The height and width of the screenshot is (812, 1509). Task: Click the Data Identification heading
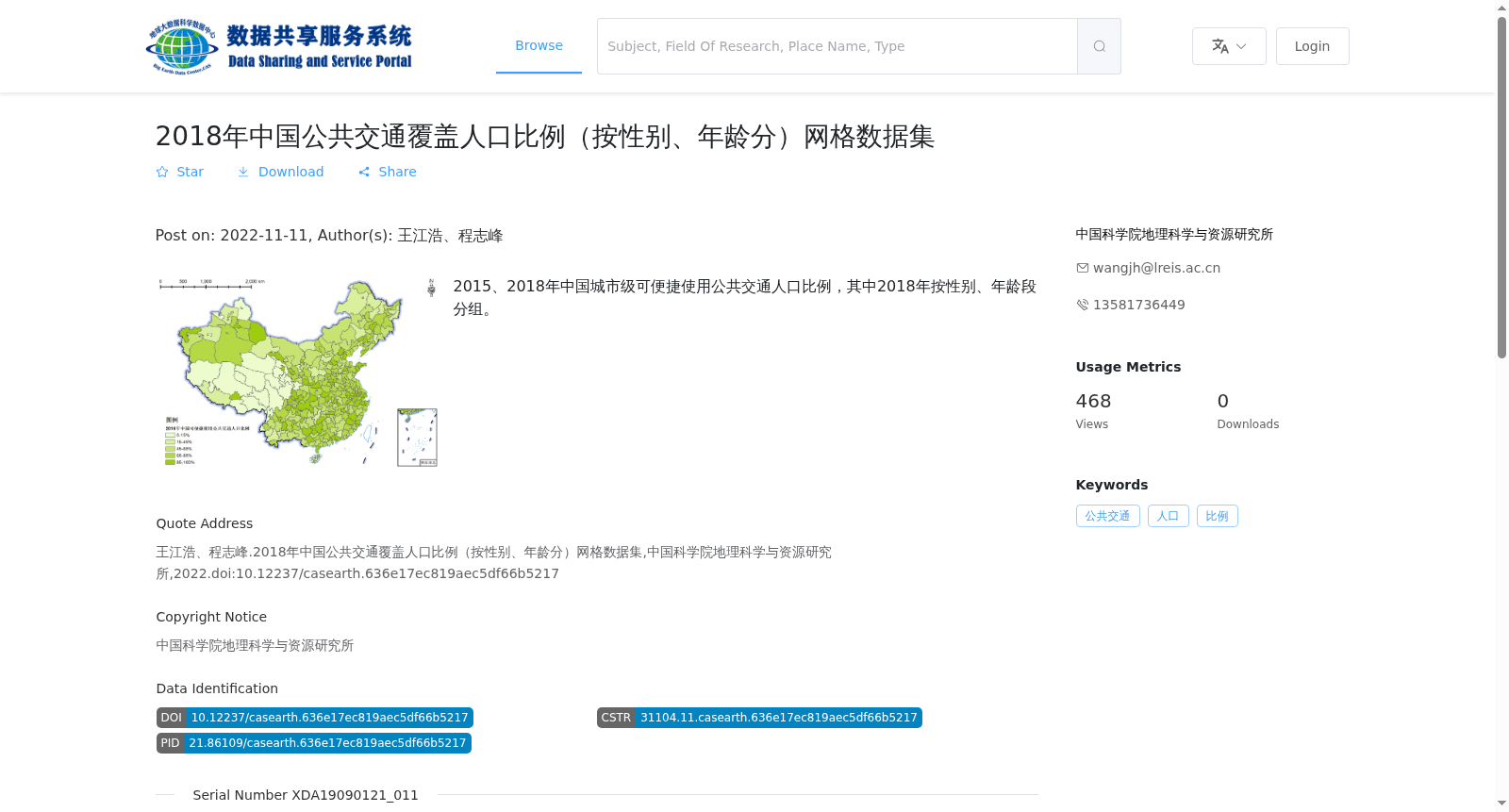[x=217, y=688]
